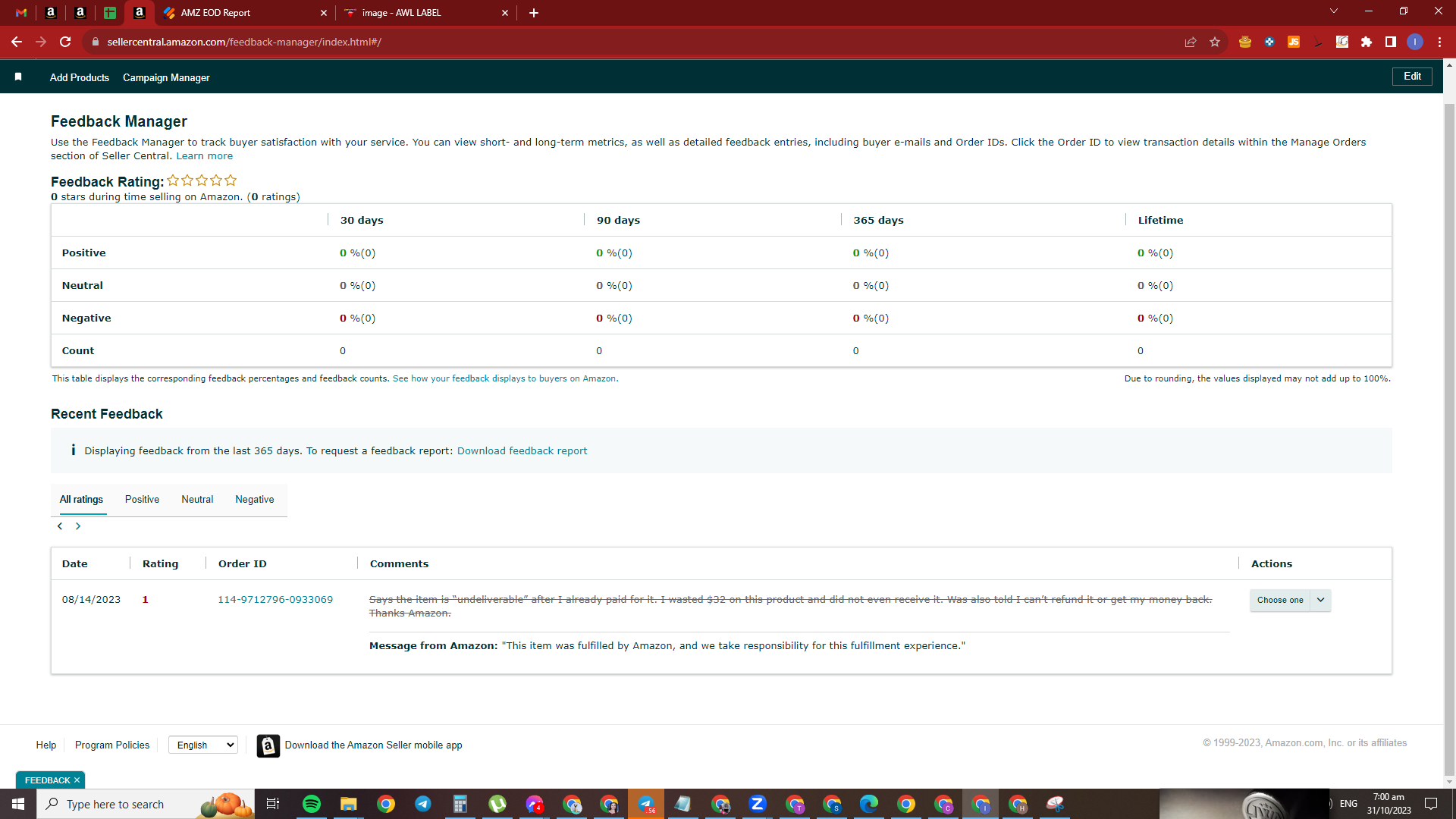Open the Learn more link
Image resolution: width=1456 pixels, height=819 pixels.
pos(205,156)
